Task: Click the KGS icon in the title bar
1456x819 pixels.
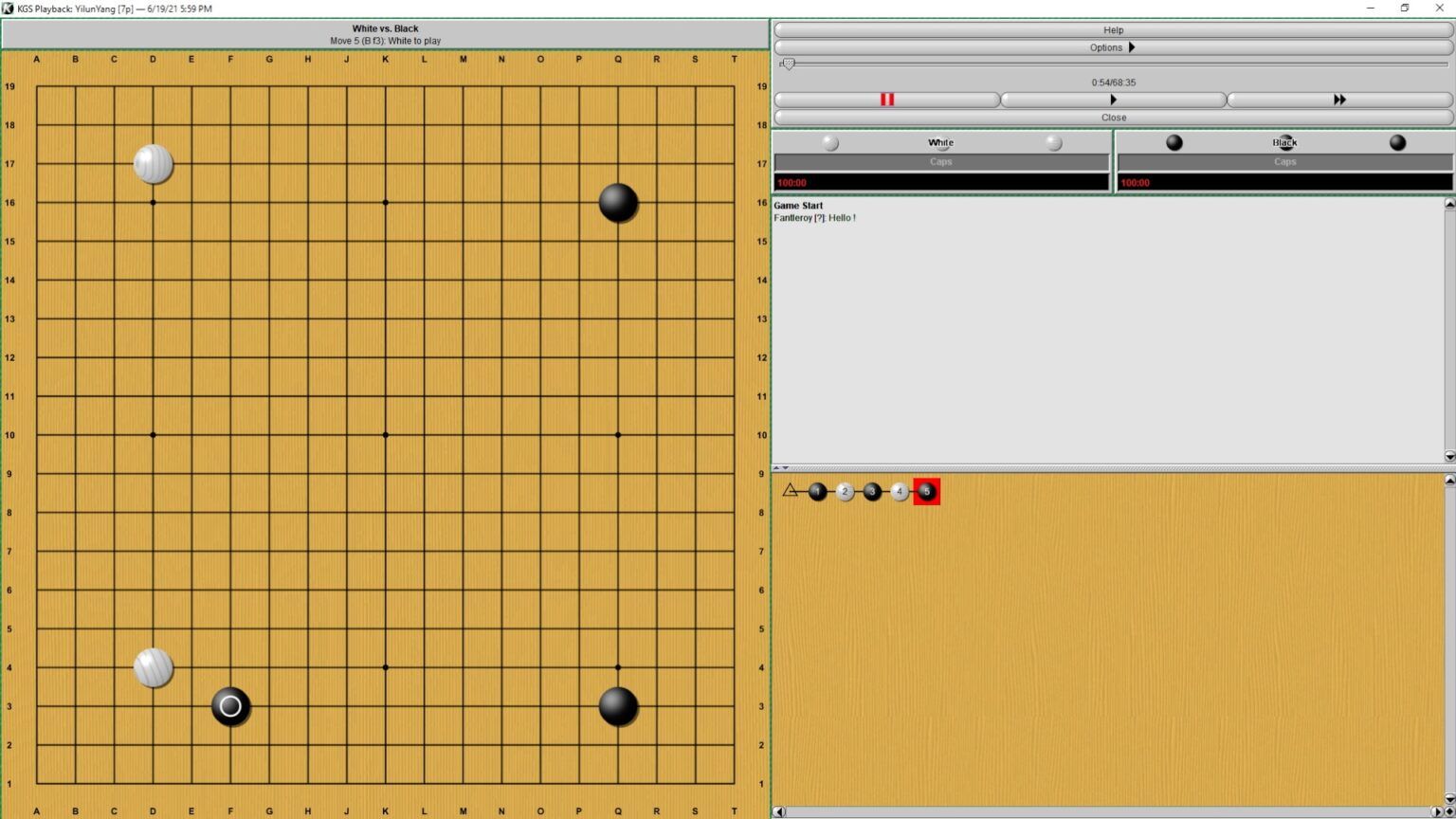Action: [8, 8]
